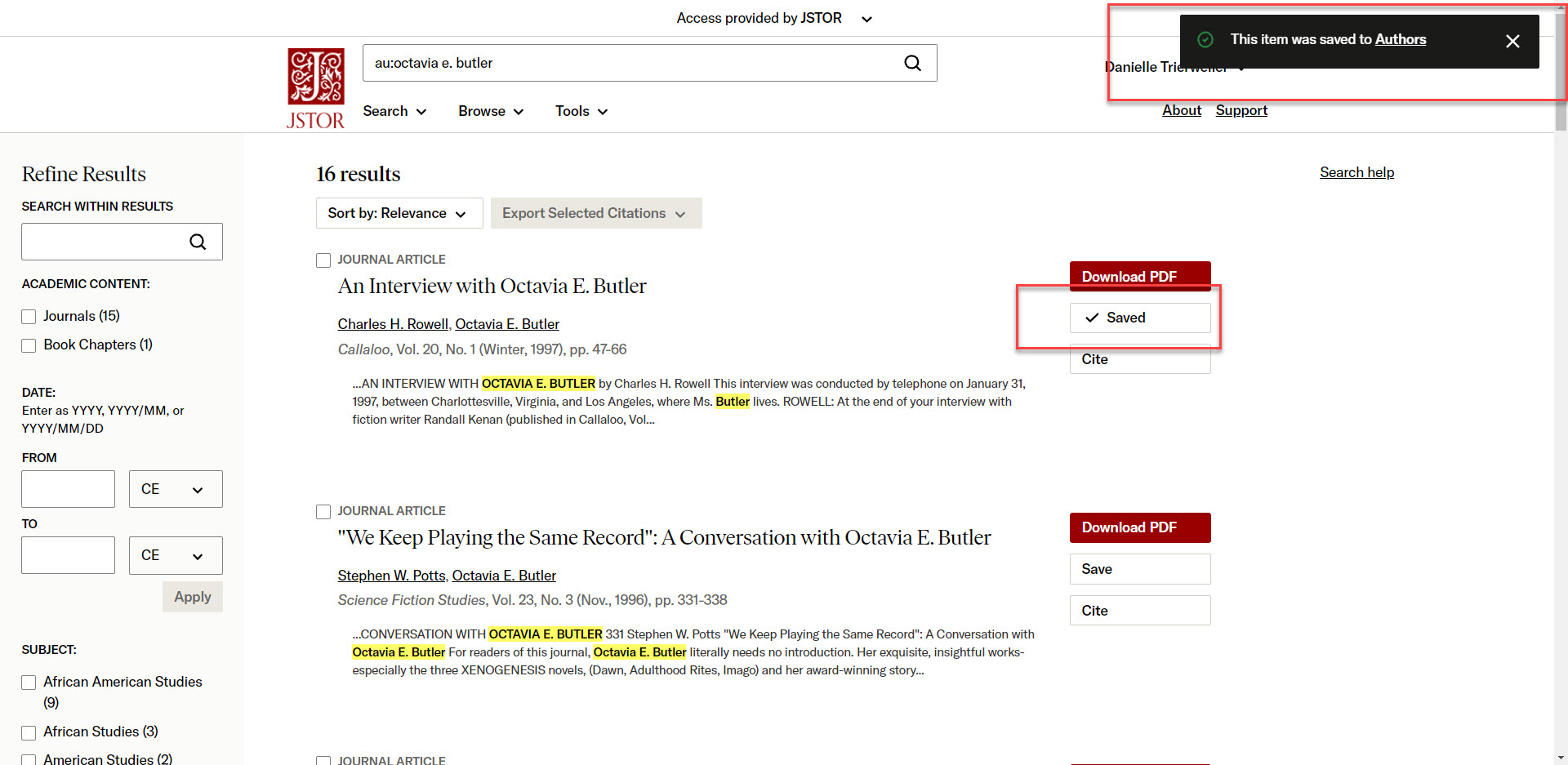Open the About link
Screen dimensions: 1568x765
click(x=1182, y=110)
